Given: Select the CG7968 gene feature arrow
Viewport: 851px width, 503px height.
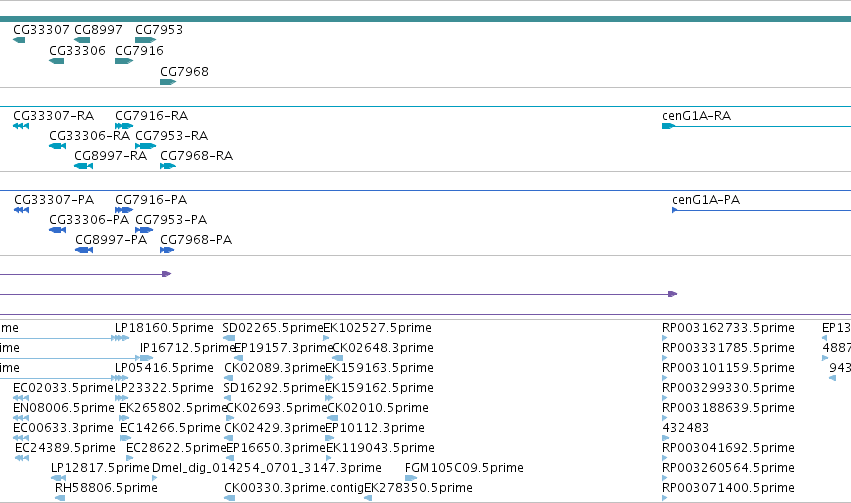Looking at the screenshot, I should tap(168, 82).
